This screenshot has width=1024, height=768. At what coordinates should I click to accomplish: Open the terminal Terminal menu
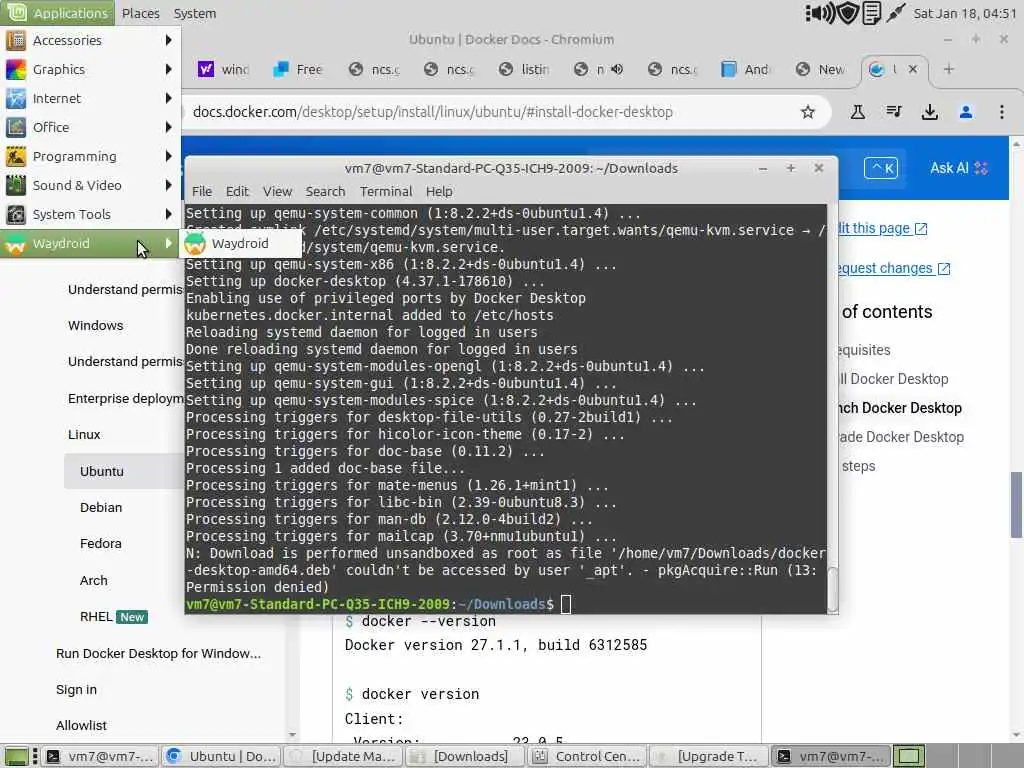[x=386, y=191]
